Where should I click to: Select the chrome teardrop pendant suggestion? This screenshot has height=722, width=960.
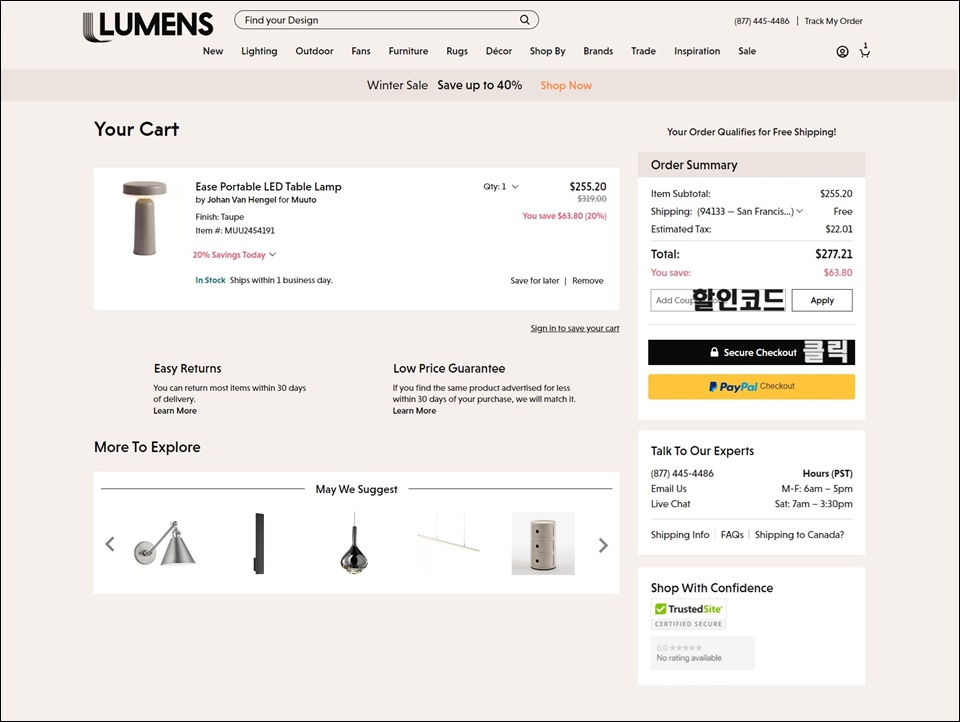click(354, 544)
